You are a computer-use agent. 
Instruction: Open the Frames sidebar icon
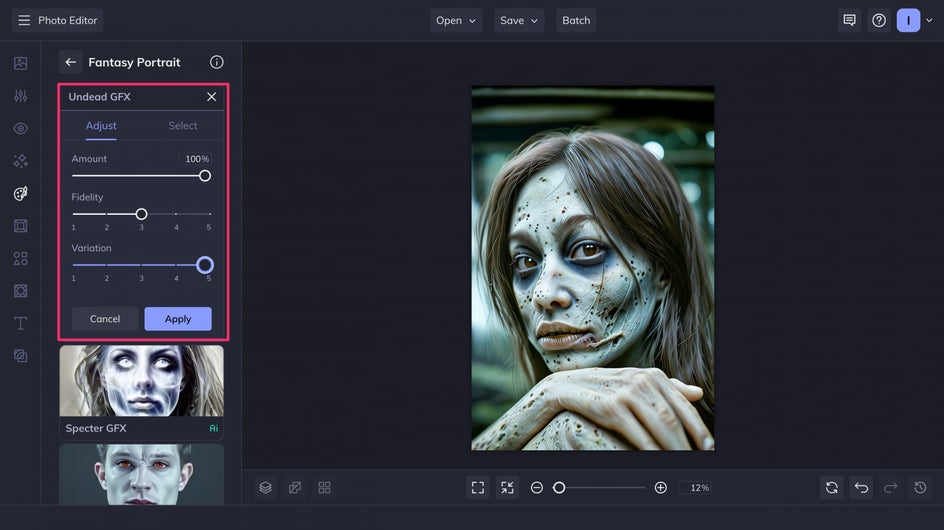tap(20, 226)
